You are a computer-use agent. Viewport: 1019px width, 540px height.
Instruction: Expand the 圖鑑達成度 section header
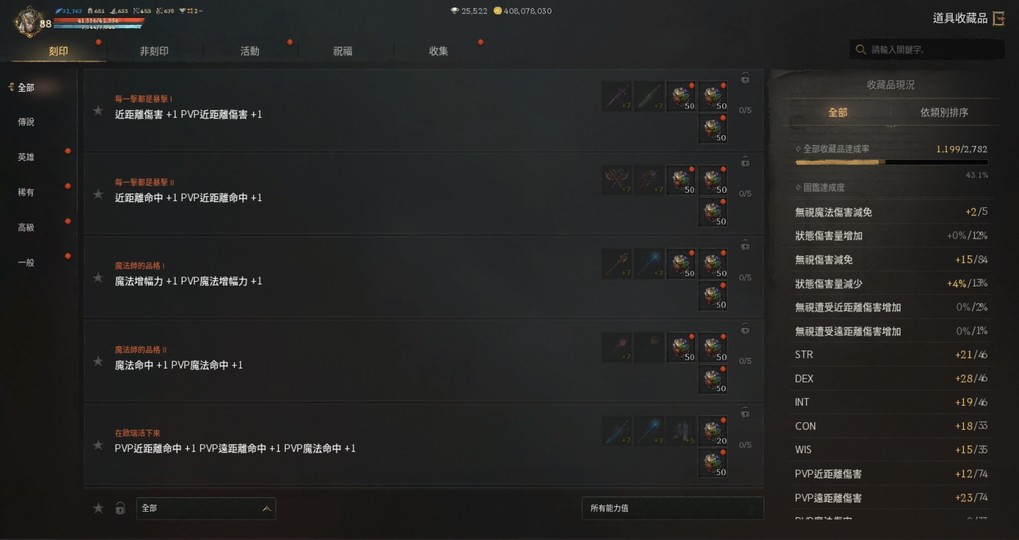(819, 187)
